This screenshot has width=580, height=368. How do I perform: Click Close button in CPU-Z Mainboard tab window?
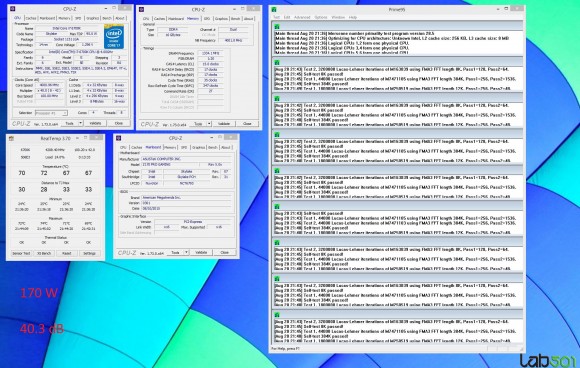coord(225,252)
